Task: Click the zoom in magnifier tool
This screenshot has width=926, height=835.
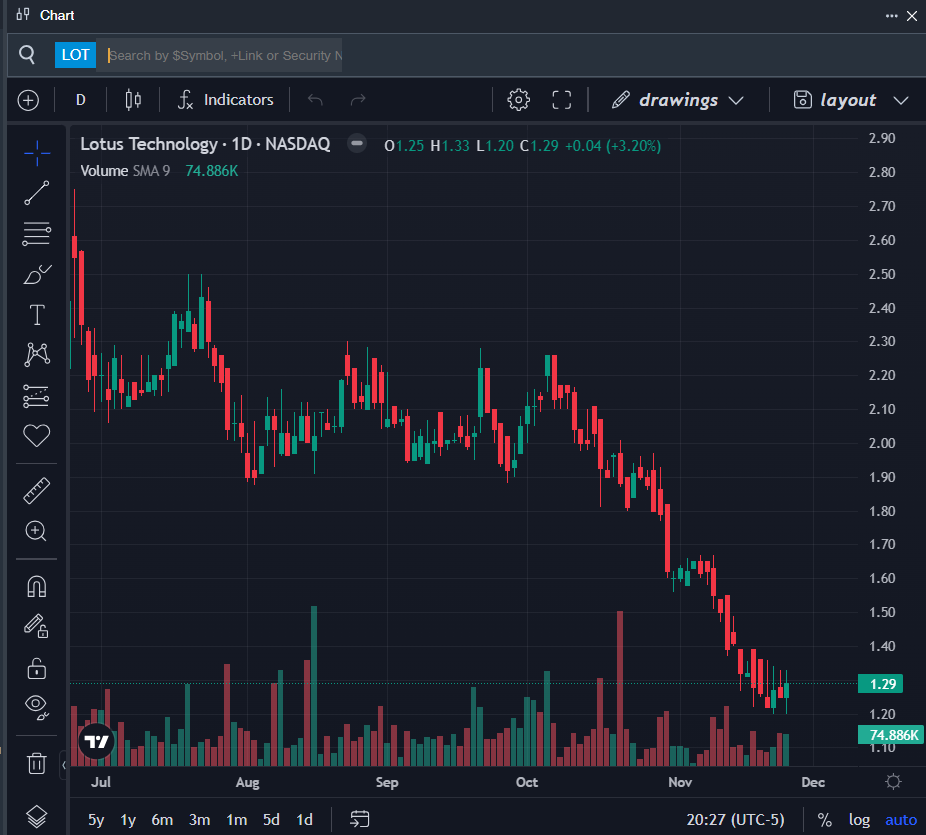Action: [37, 531]
